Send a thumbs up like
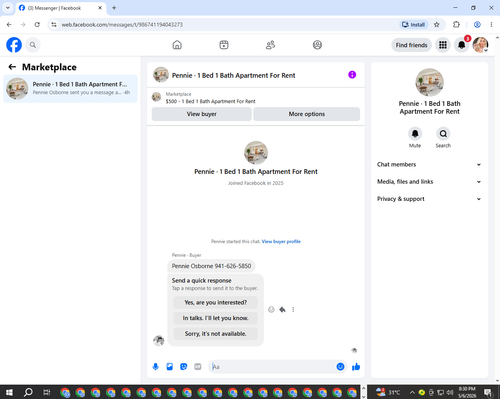Image resolution: width=500 pixels, height=399 pixels. [356, 367]
